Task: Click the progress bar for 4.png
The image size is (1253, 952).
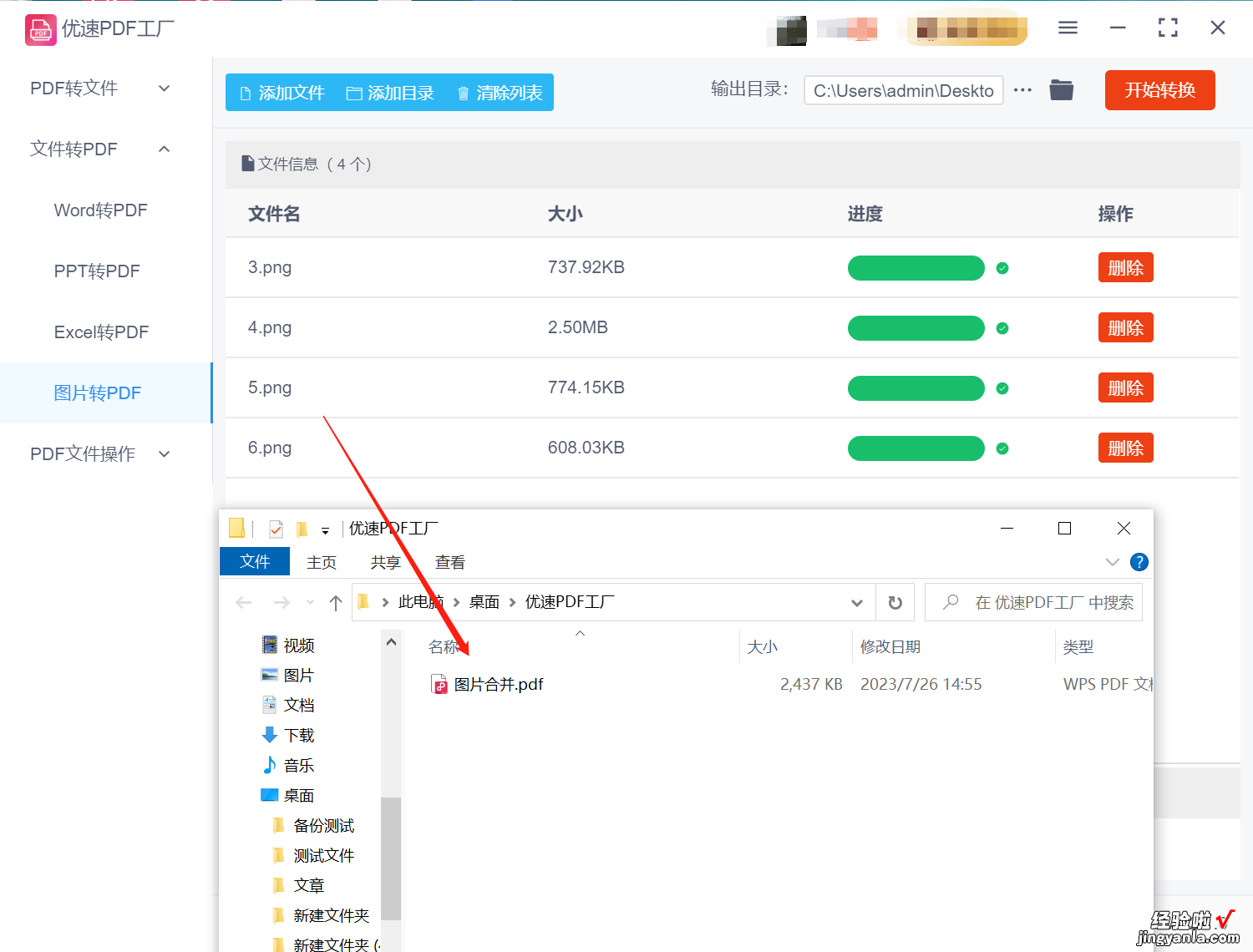Action: pos(916,328)
